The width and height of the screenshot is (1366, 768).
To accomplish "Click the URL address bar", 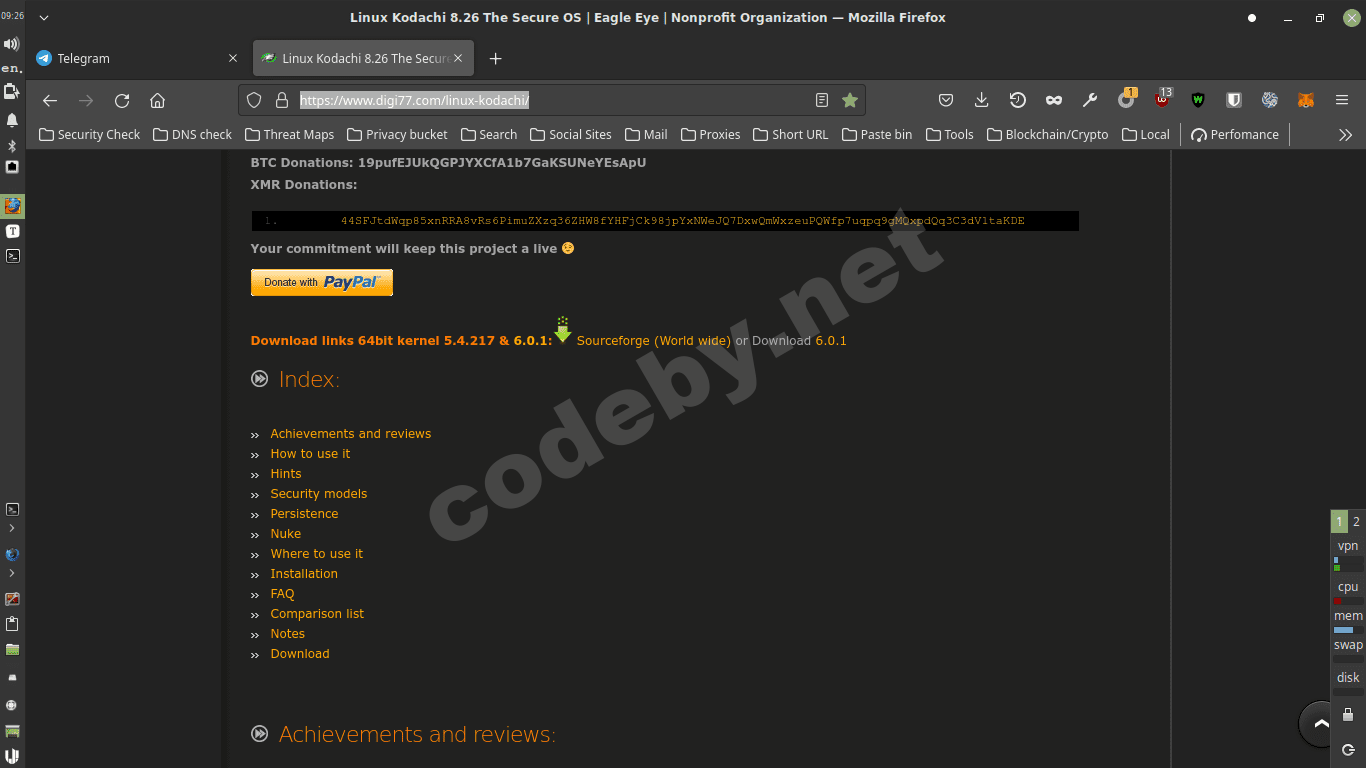I will 550,100.
